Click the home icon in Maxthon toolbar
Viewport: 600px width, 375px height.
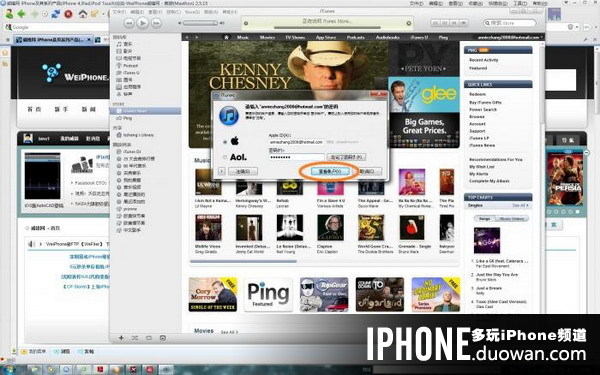tap(83, 14)
